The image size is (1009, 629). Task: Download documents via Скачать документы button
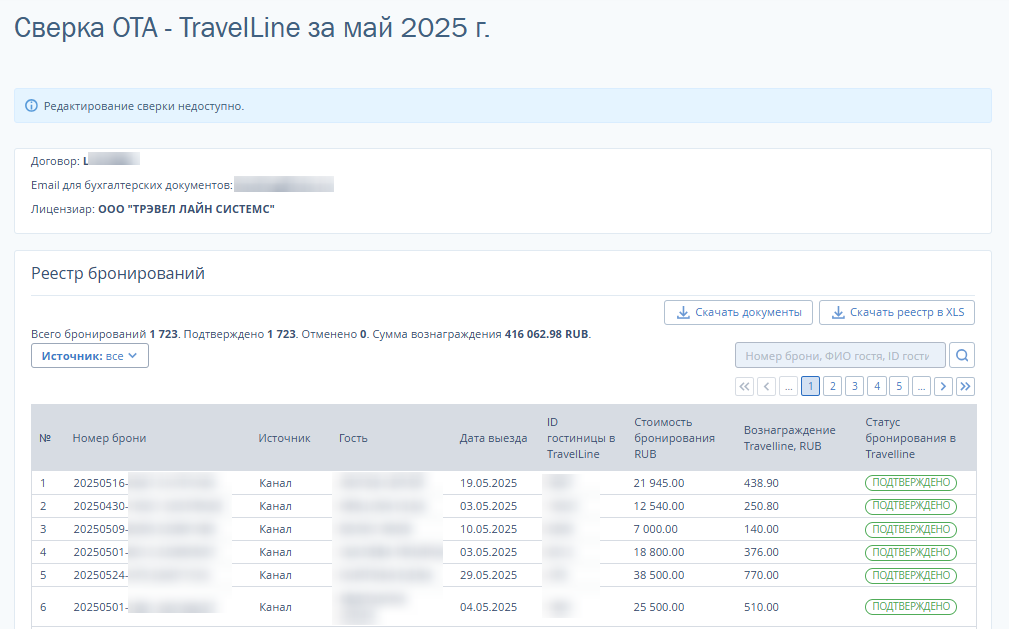pyautogui.click(x=739, y=312)
